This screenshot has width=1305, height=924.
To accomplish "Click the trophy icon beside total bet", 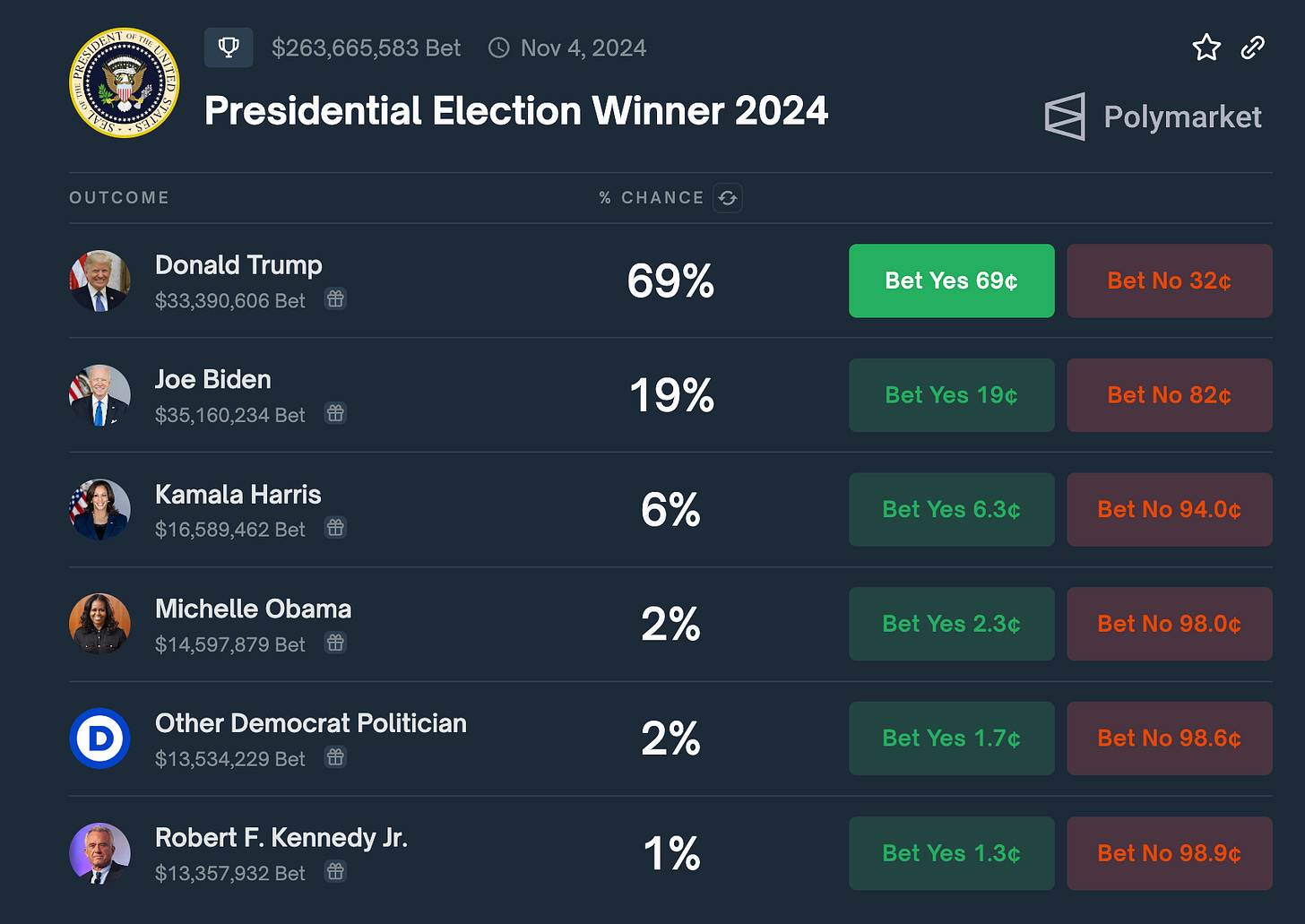I will pyautogui.click(x=229, y=47).
